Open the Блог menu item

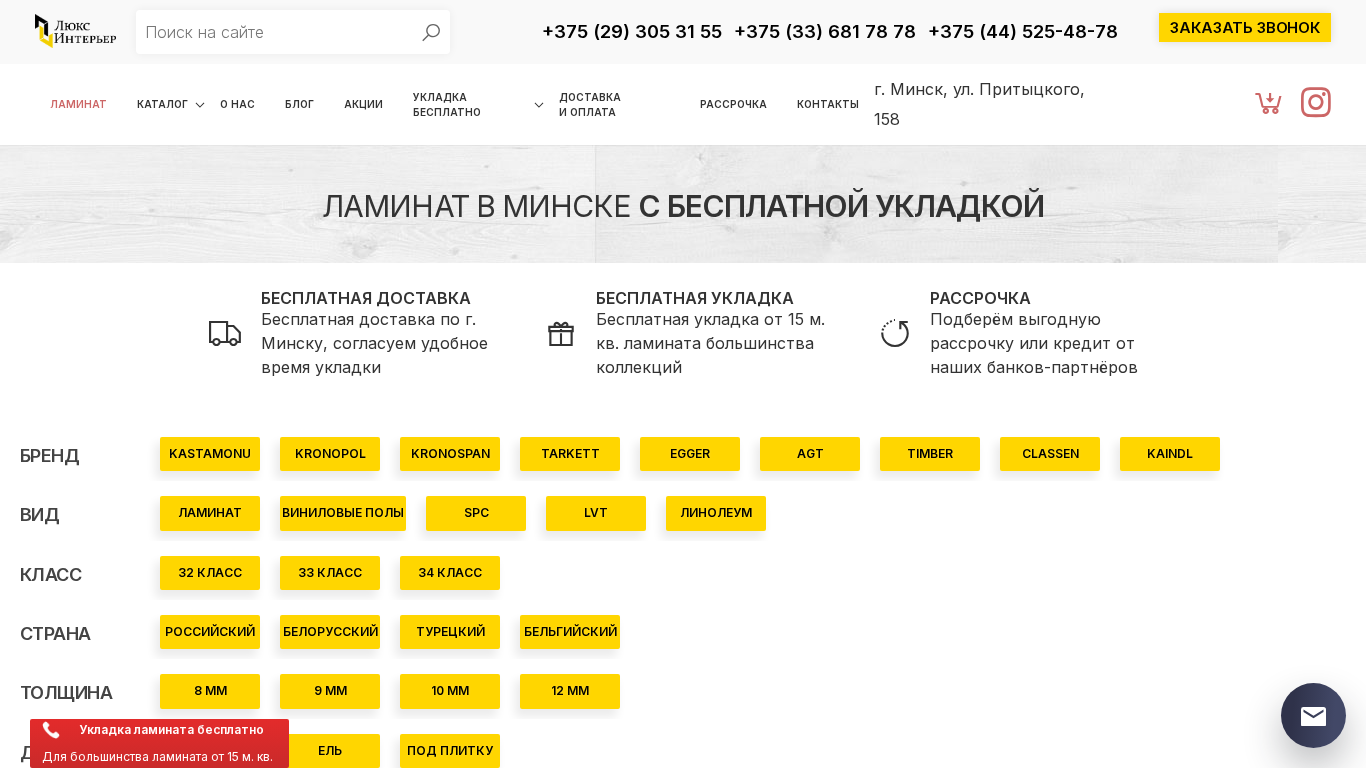click(x=299, y=104)
